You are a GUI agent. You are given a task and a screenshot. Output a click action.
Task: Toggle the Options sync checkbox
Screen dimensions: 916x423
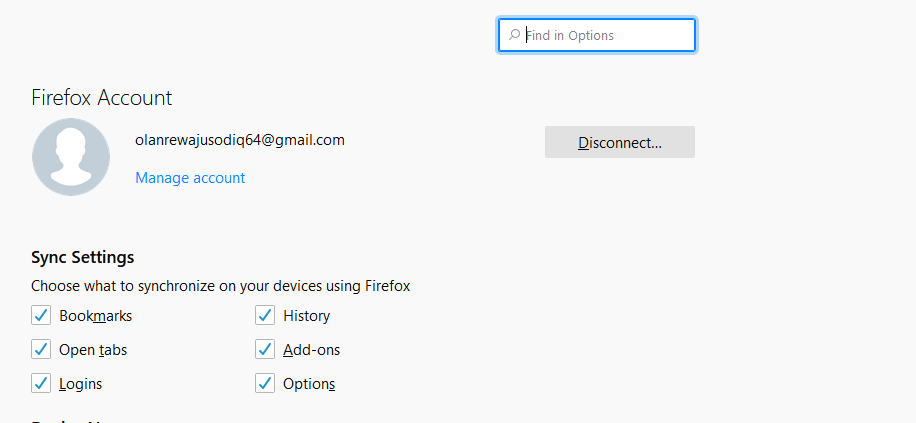coord(265,383)
